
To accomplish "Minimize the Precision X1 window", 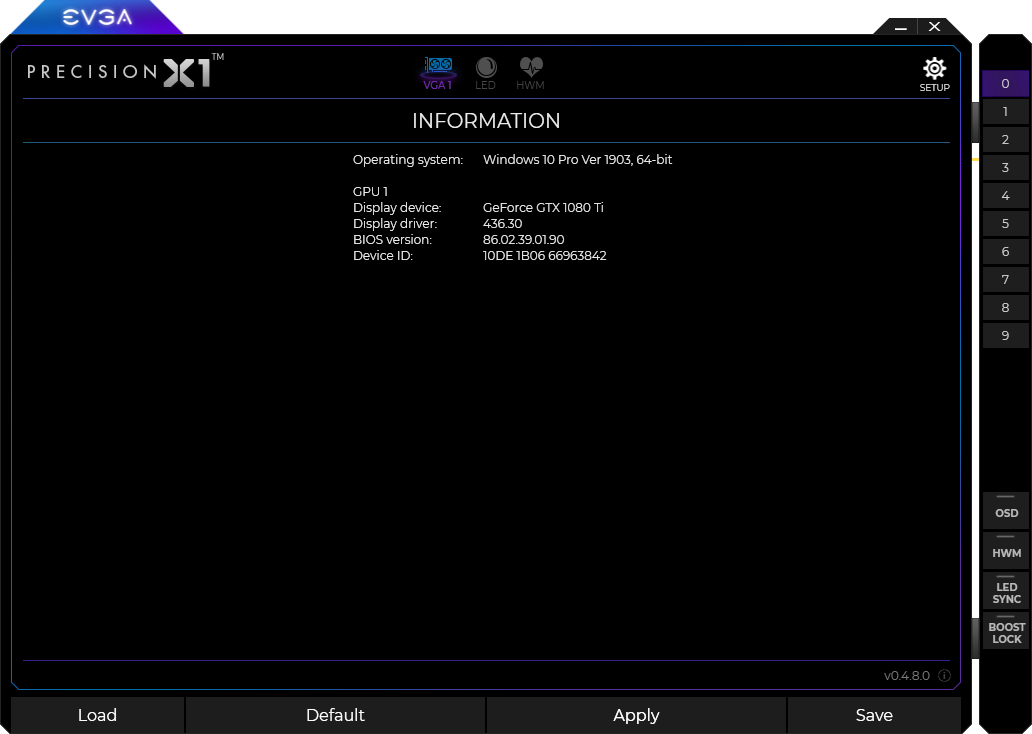I will tap(901, 27).
